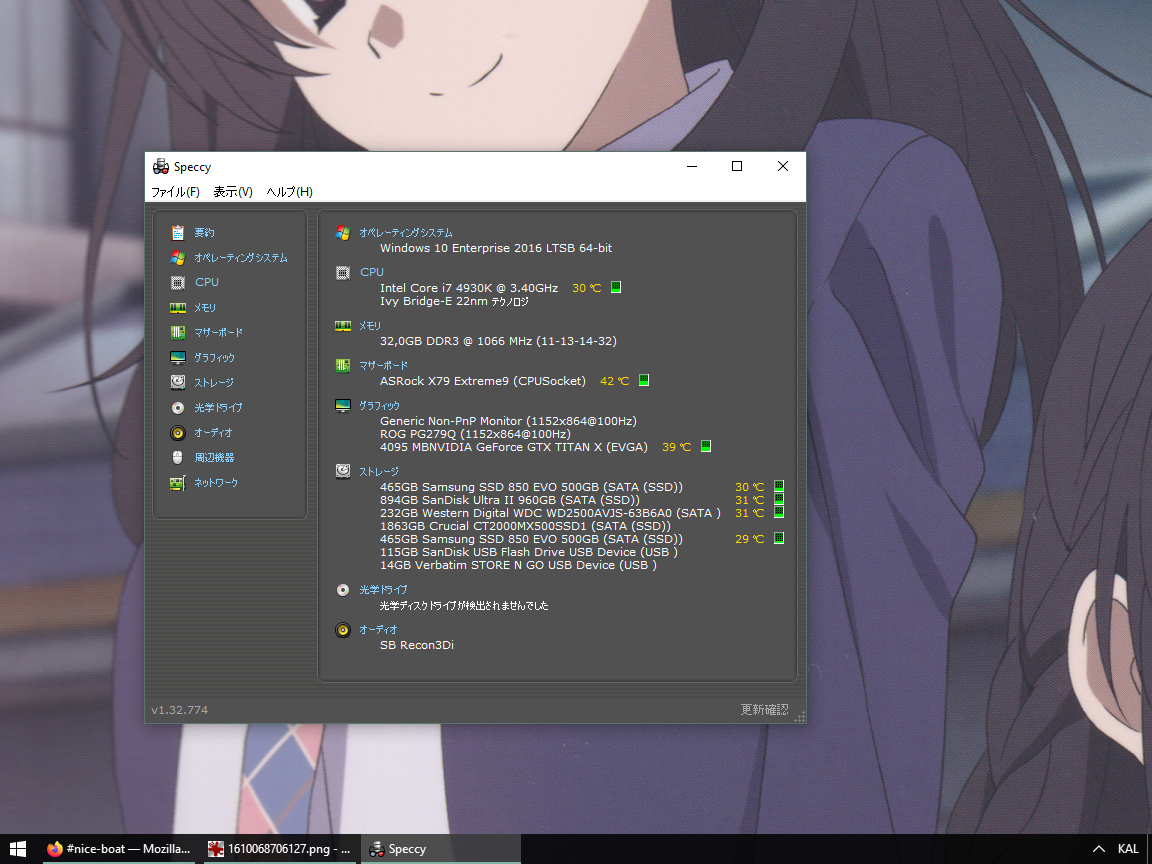
Task: Open the グラフィック heading link in summary
Action: coord(379,406)
